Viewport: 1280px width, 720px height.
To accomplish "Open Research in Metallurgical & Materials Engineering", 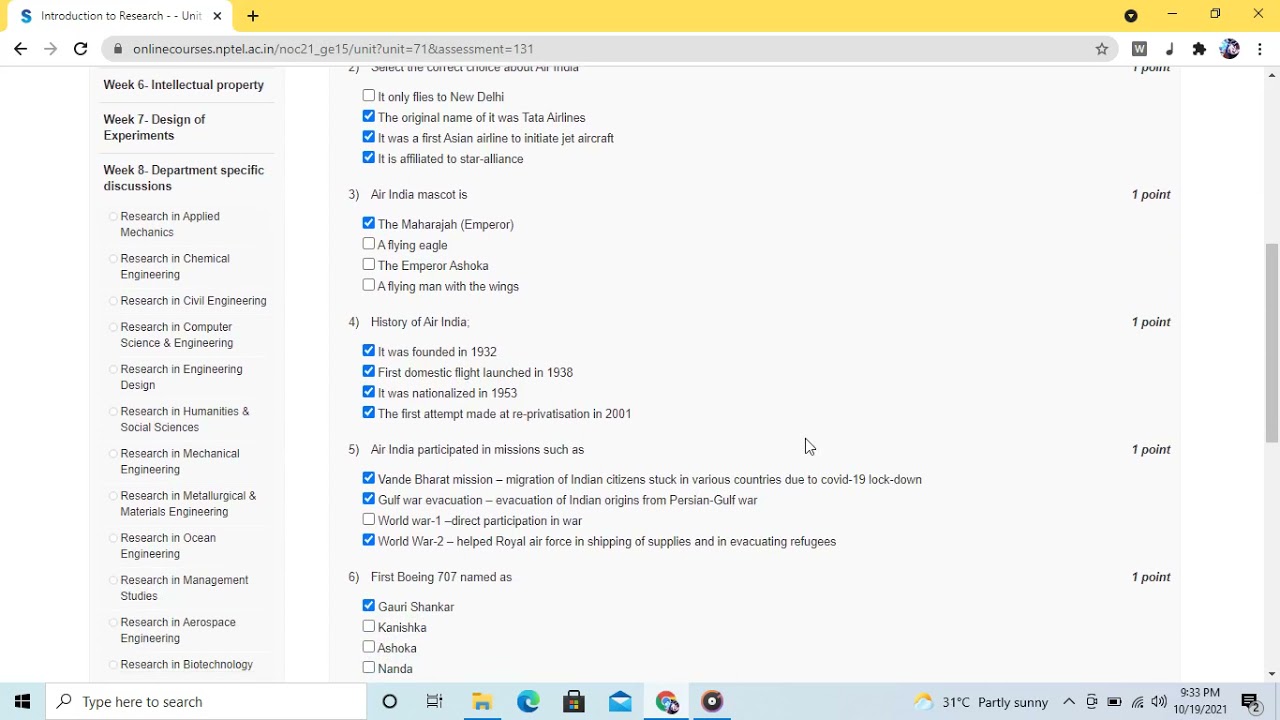I will tap(188, 503).
